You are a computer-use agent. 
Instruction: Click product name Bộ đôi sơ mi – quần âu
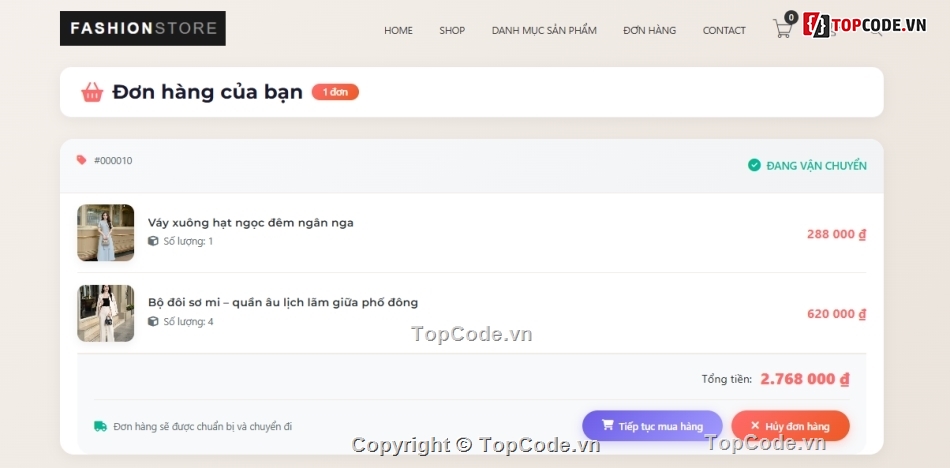point(283,302)
